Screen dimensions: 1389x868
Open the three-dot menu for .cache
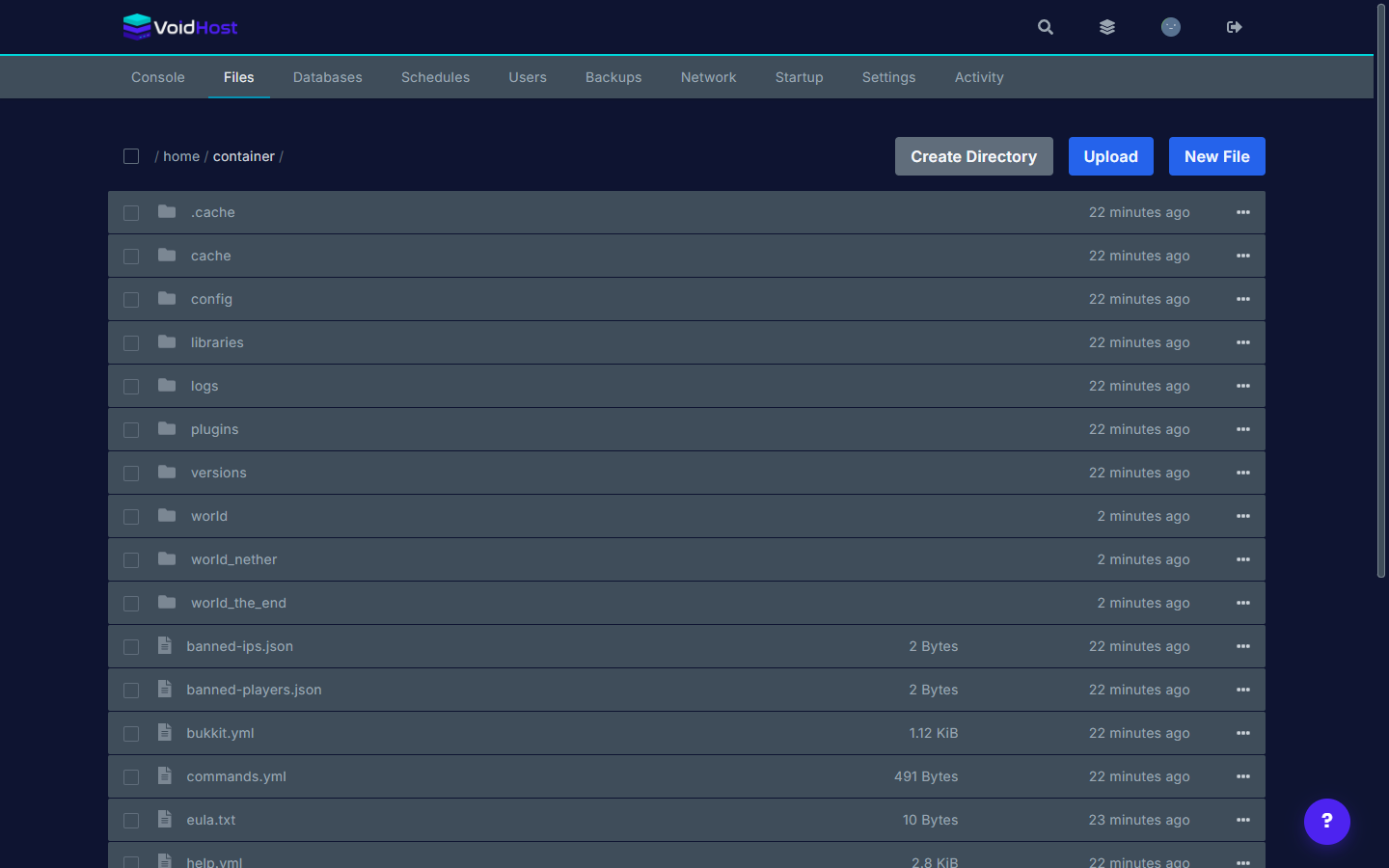[x=1243, y=212]
